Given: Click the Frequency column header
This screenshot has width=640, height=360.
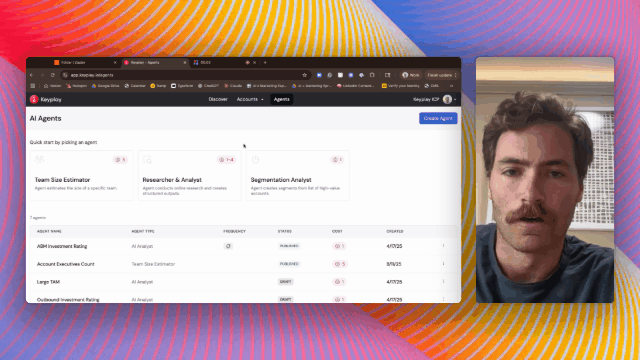Looking at the screenshot, I should tap(234, 231).
